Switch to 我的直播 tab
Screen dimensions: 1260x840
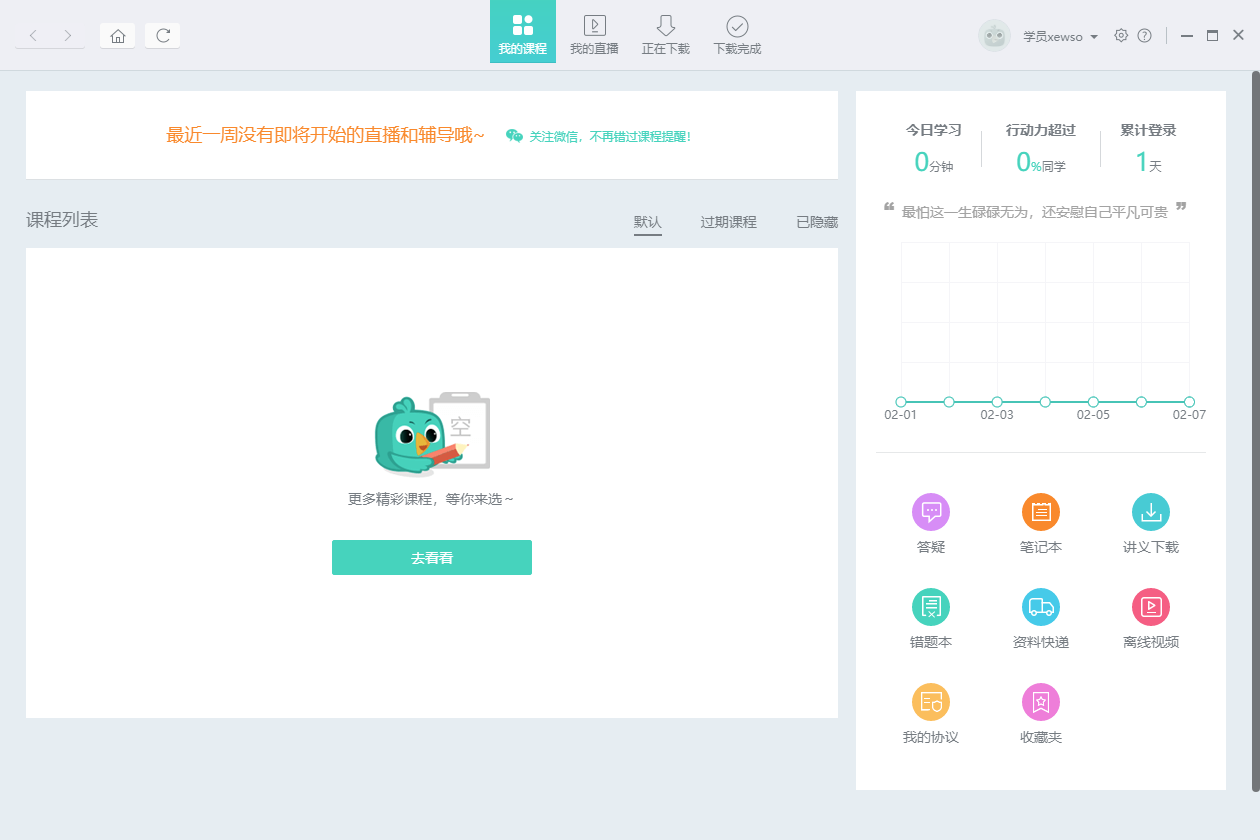pos(594,33)
